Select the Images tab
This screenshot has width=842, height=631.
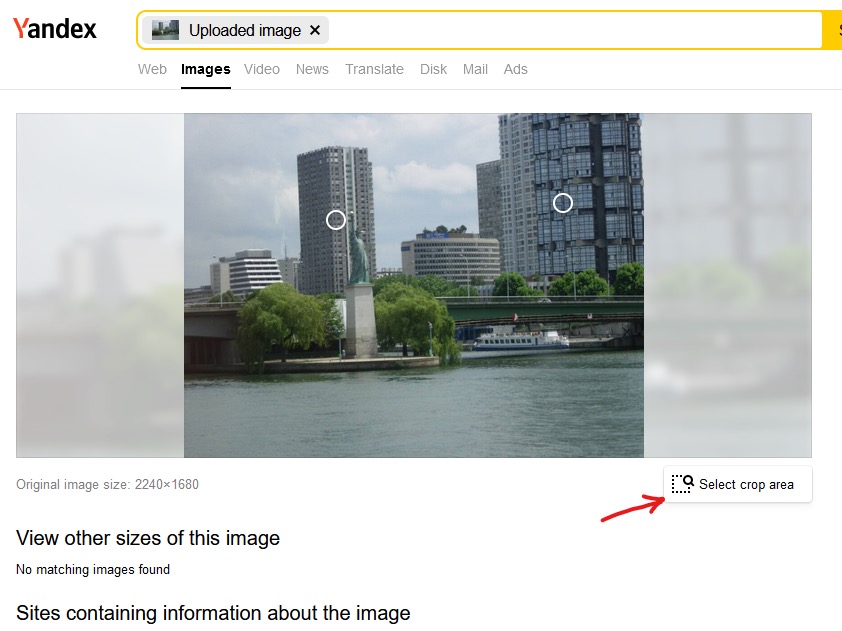[x=206, y=69]
